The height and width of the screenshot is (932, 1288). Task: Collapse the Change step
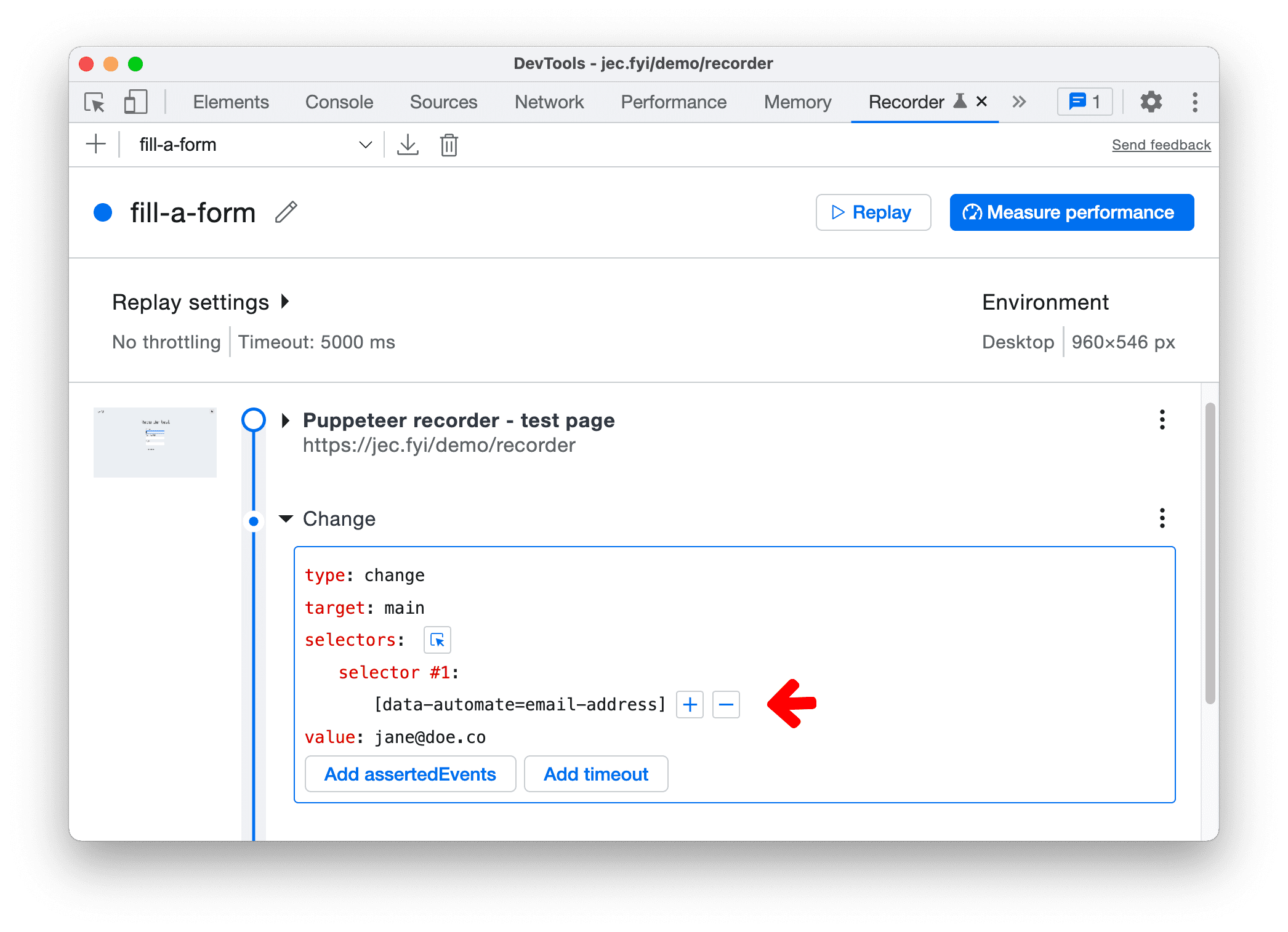(x=282, y=518)
